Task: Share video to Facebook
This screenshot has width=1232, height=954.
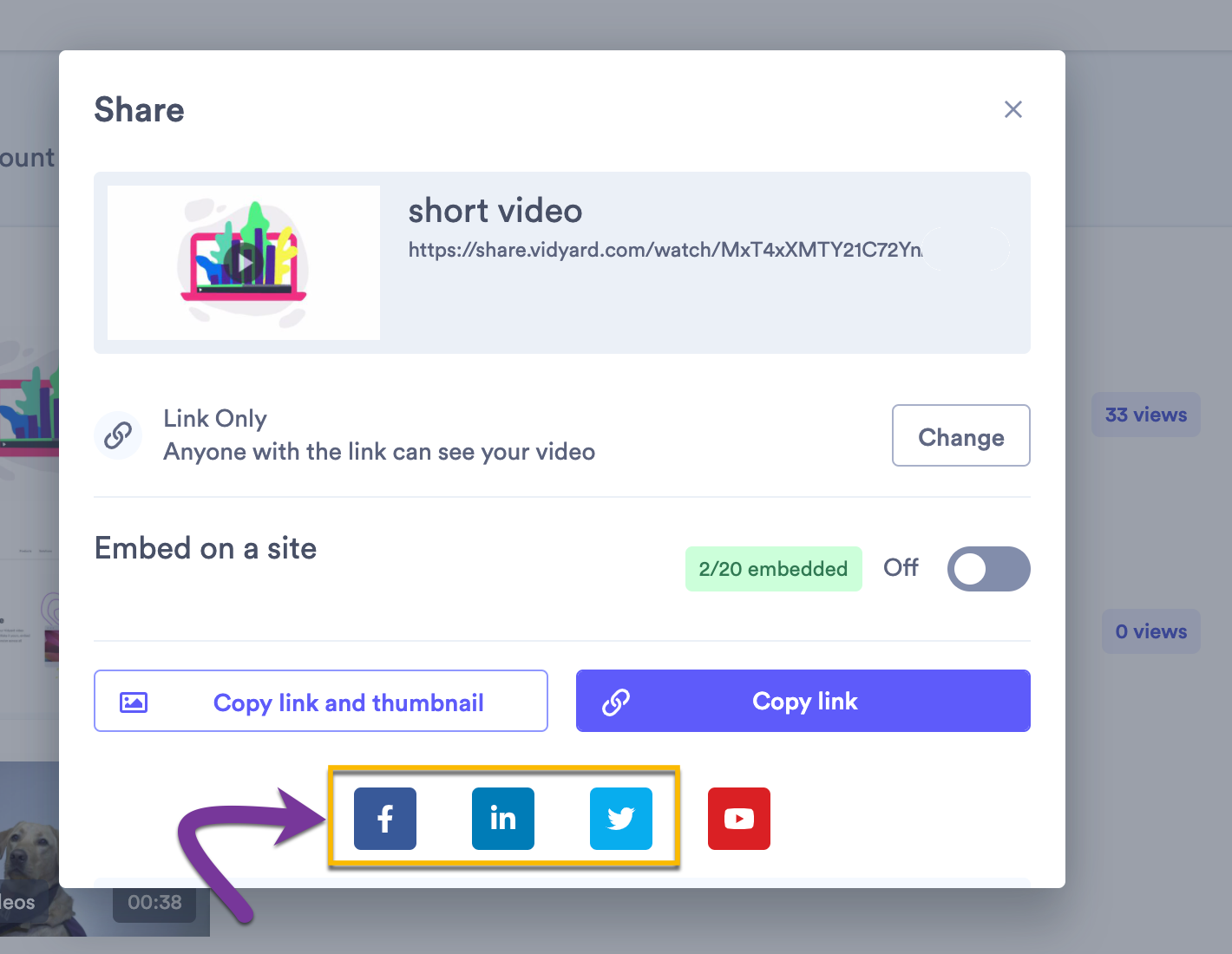Action: [385, 819]
